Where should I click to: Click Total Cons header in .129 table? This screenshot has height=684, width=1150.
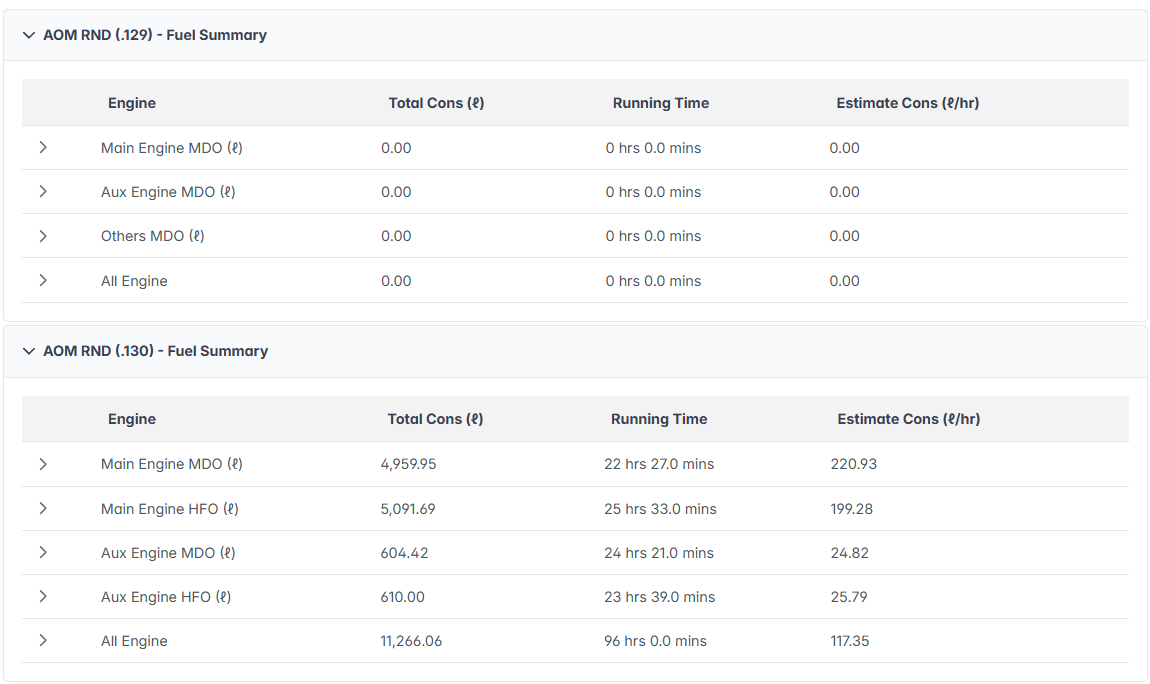coord(436,103)
